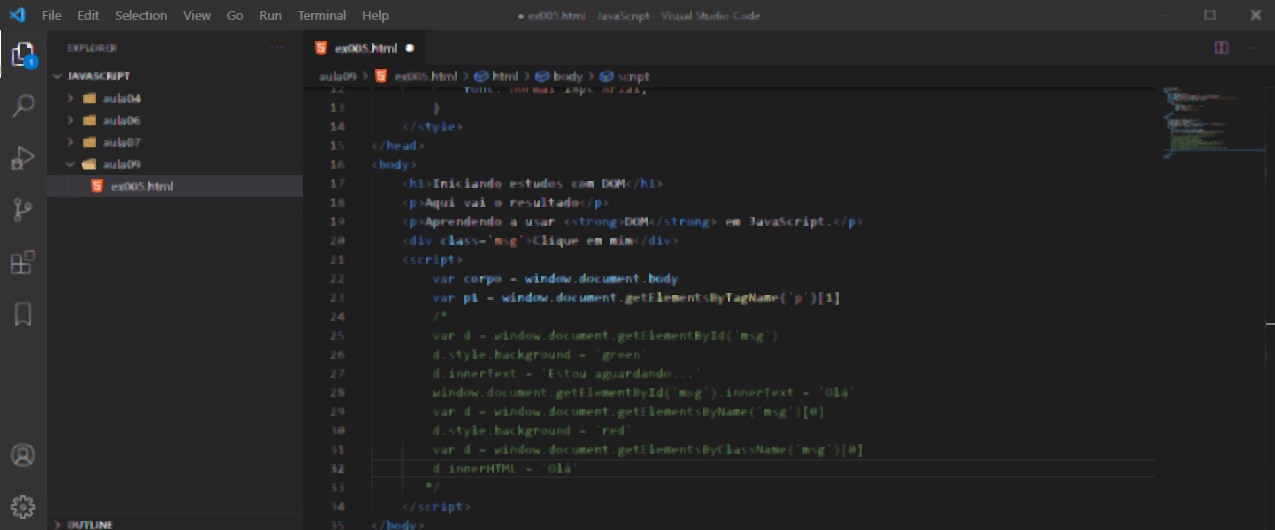
Task: Click the 'Clique em mim' div line
Action: (x=541, y=240)
